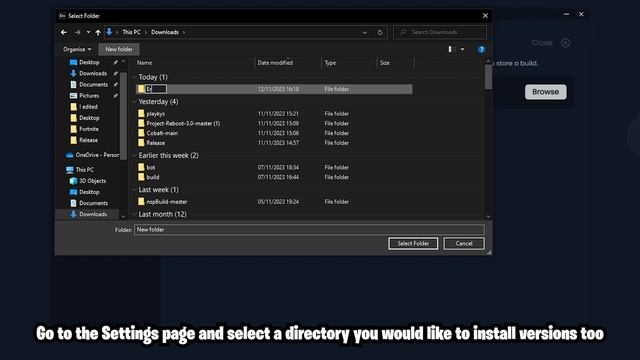Open Release folder in sidebar
Viewport: 640px width, 360px height.
[88, 140]
